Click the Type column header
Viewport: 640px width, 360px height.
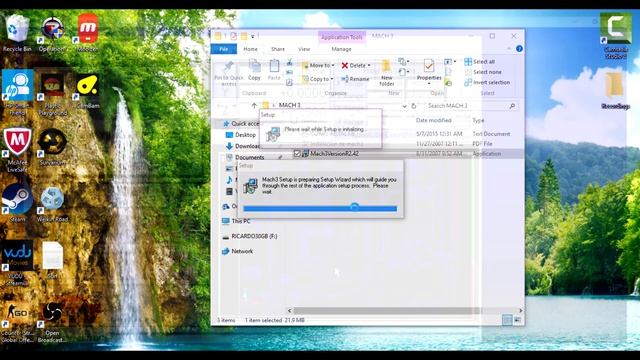click(x=478, y=120)
